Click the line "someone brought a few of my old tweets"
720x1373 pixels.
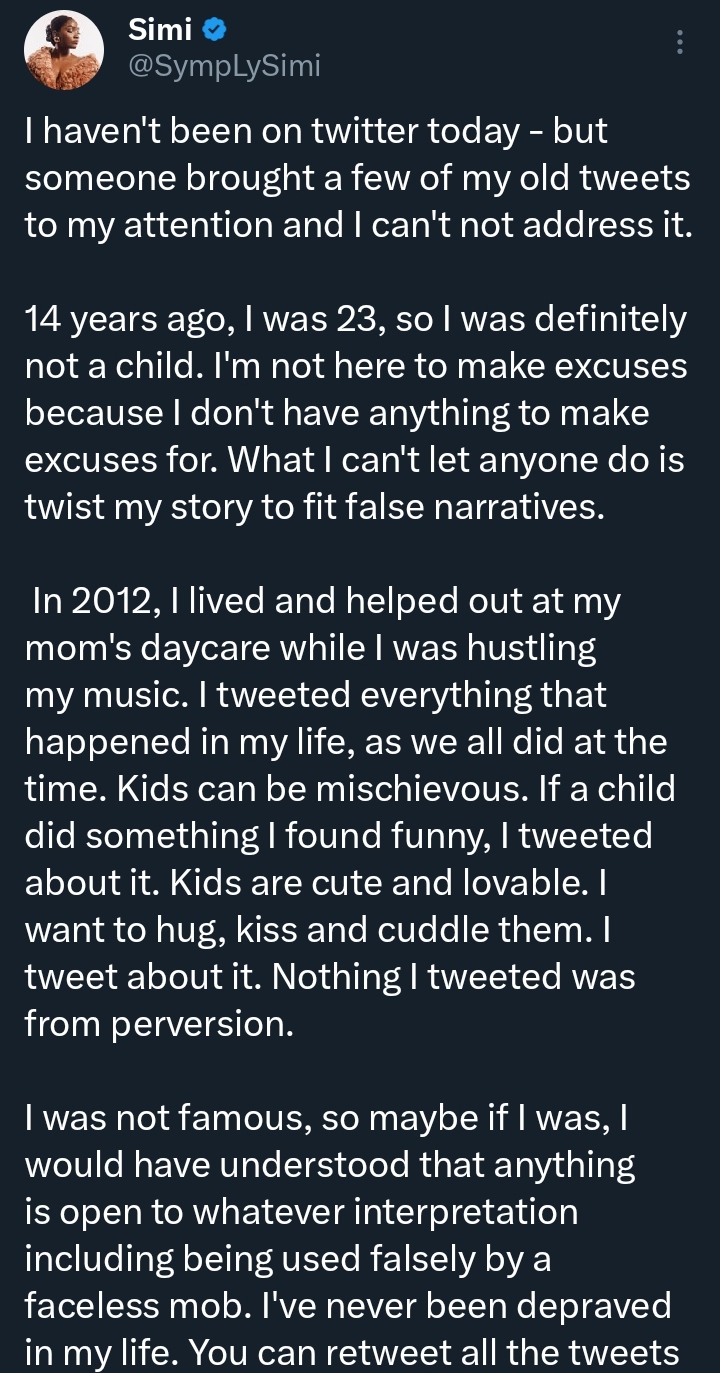357,177
